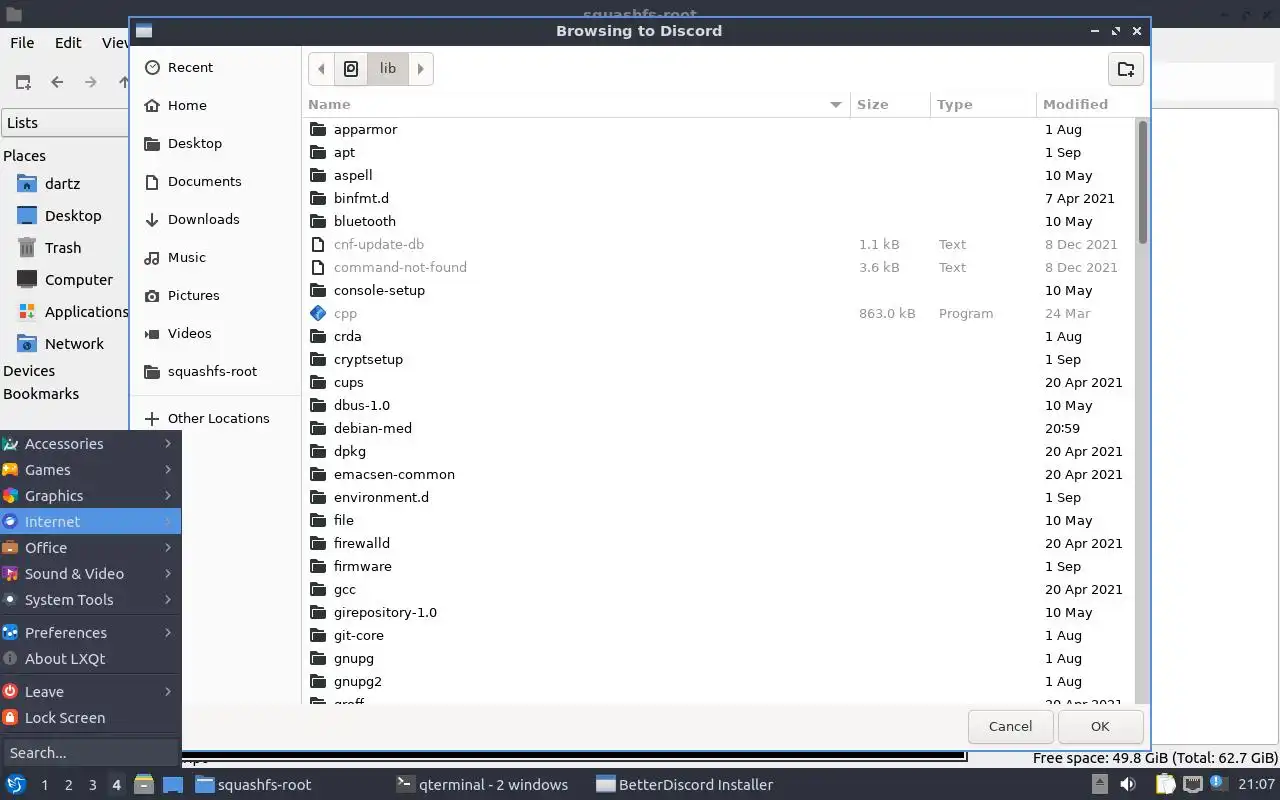Viewport: 1280px width, 800px height.
Task: Click the file manager quick-launch icon on the taskbar
Action: [x=144, y=785]
